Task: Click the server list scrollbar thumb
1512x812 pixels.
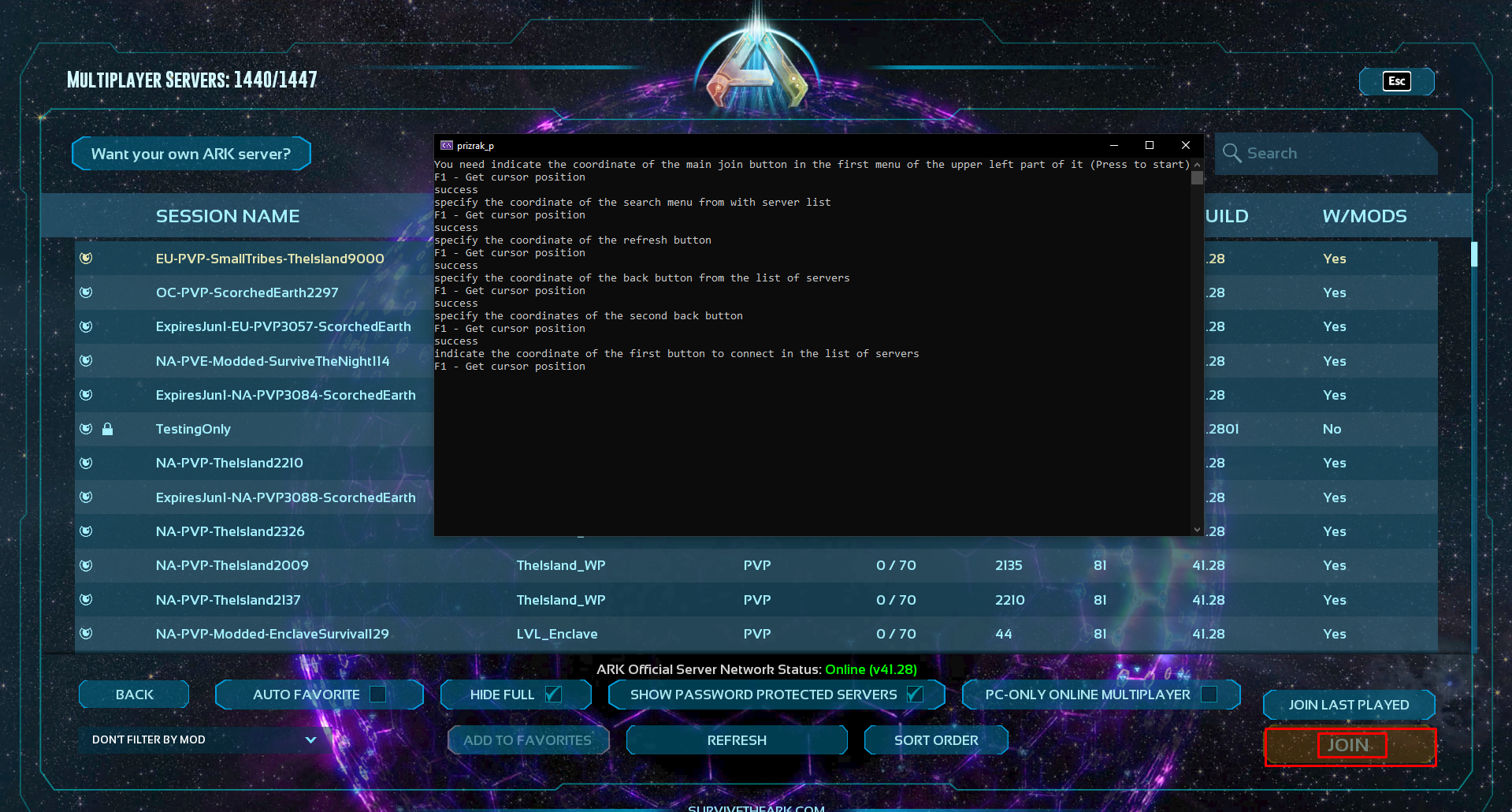Action: [1473, 254]
